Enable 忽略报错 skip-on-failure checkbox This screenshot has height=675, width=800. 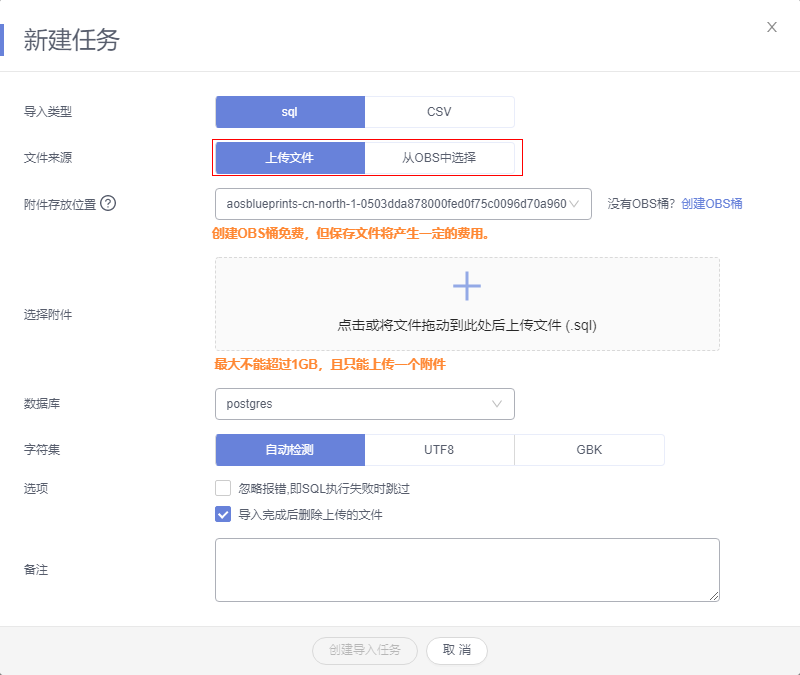click(x=223, y=489)
